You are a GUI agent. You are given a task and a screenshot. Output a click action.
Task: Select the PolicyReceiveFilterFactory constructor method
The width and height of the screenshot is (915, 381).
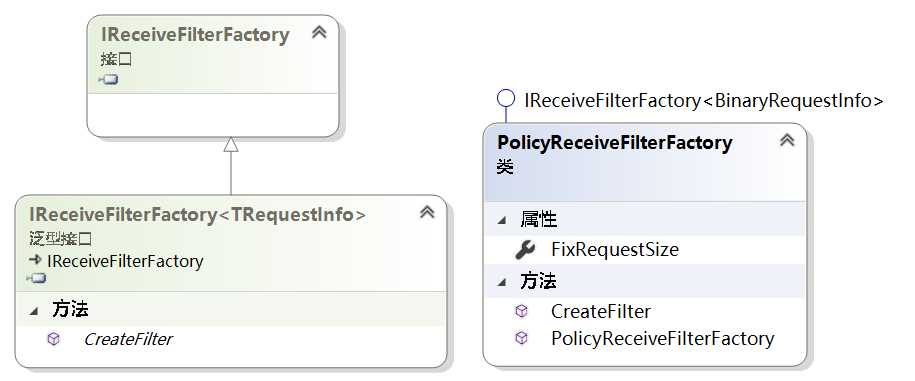coord(662,338)
